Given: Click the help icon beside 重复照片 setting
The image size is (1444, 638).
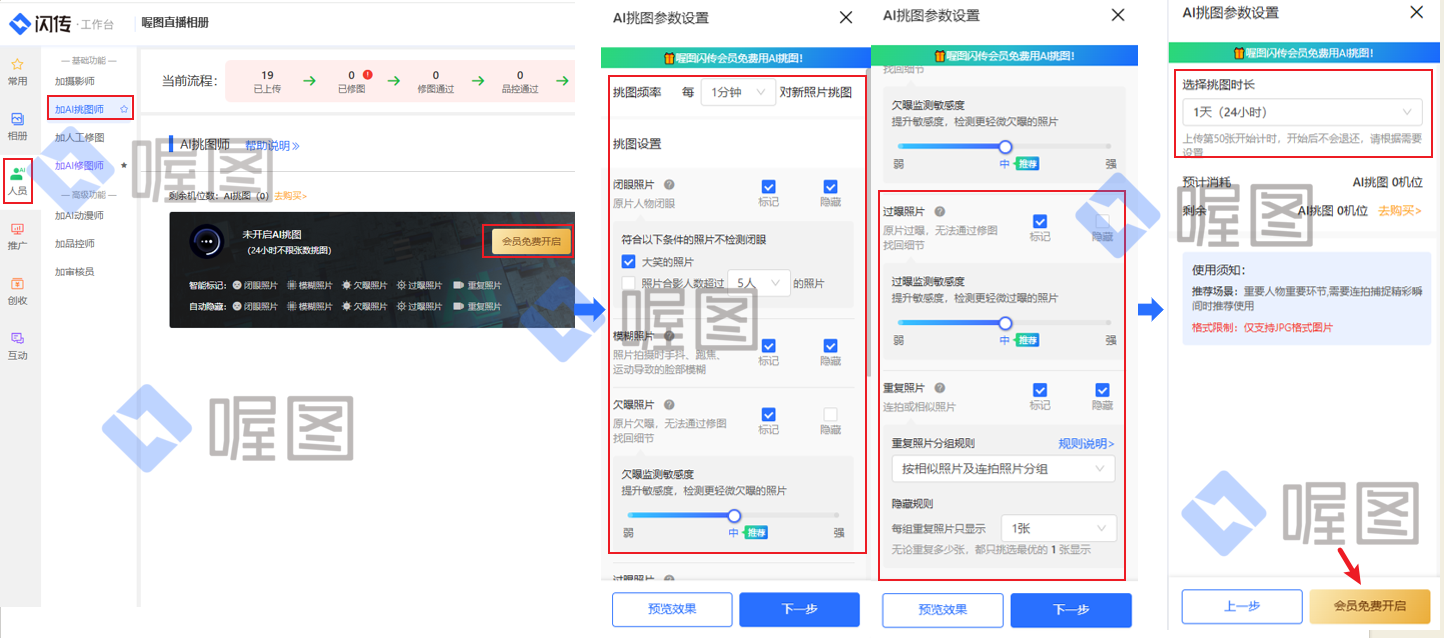Looking at the screenshot, I should [939, 388].
